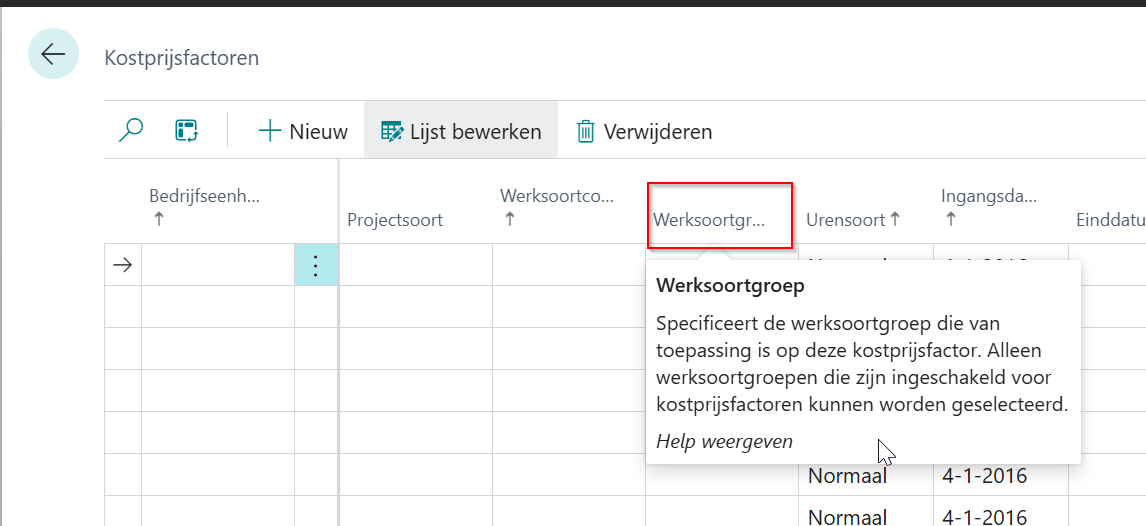Image resolution: width=1146 pixels, height=526 pixels.
Task: Click the Lijst bewerken table-edit icon
Action: point(392,131)
